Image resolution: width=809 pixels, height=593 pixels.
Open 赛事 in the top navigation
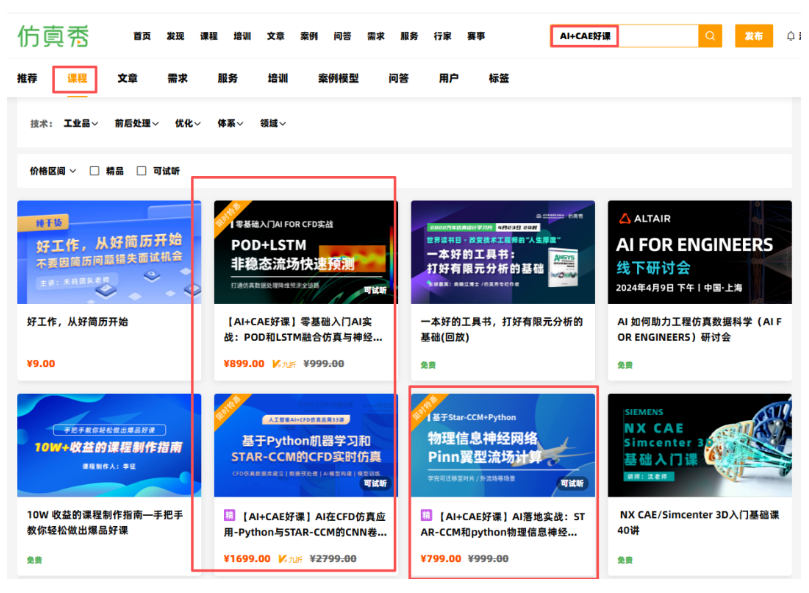click(476, 36)
